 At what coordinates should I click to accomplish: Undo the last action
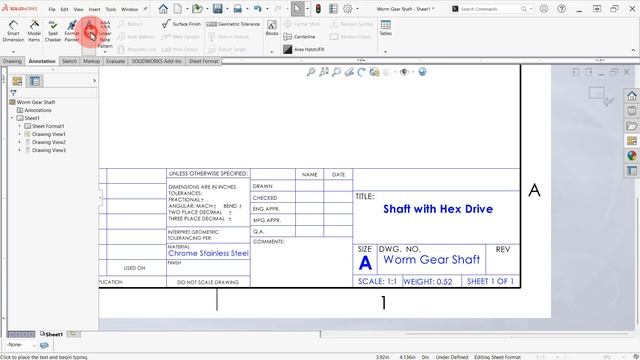[x=257, y=9]
